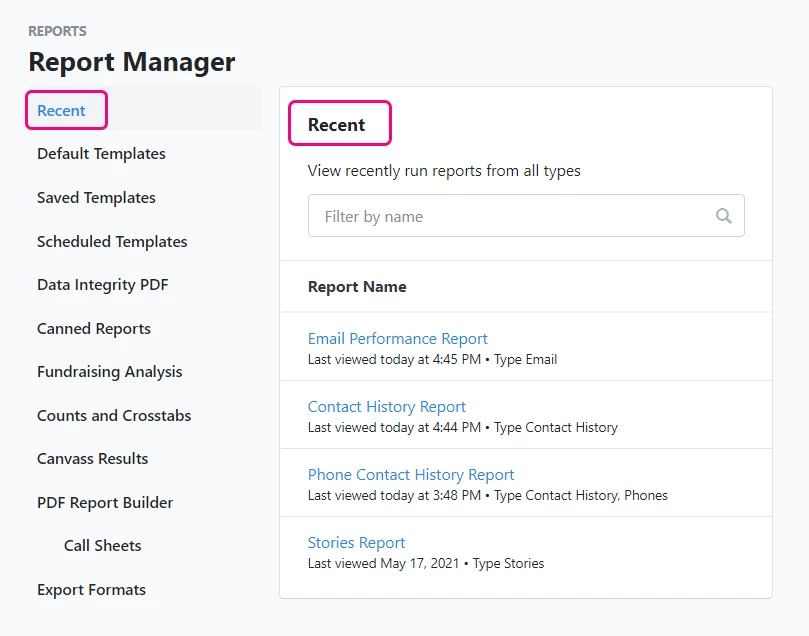Select the Recent sidebar item
The width and height of the screenshot is (809, 636).
click(x=60, y=110)
